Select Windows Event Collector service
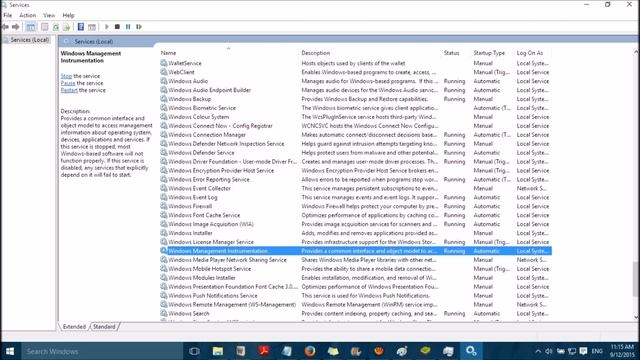This screenshot has height=360, width=640. click(355, 189)
